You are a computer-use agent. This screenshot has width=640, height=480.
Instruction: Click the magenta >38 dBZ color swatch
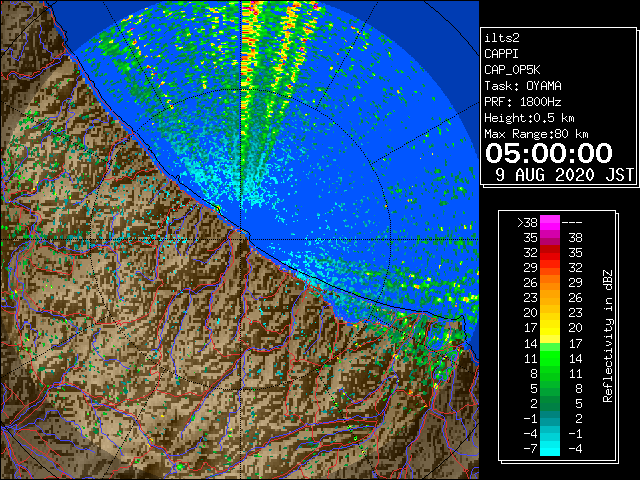(550, 223)
